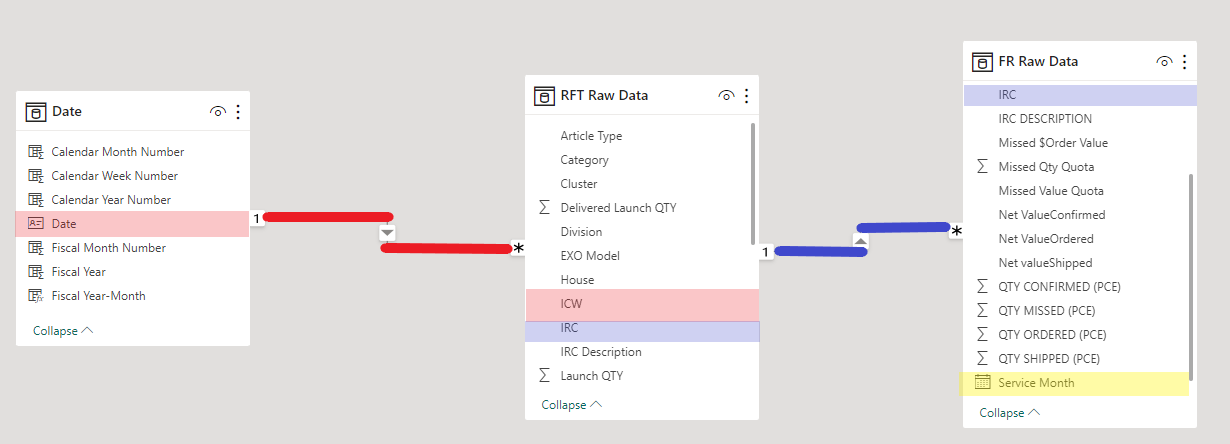Click sigma icon beside Missed Qty Quota
This screenshot has height=444, width=1230.
point(983,167)
